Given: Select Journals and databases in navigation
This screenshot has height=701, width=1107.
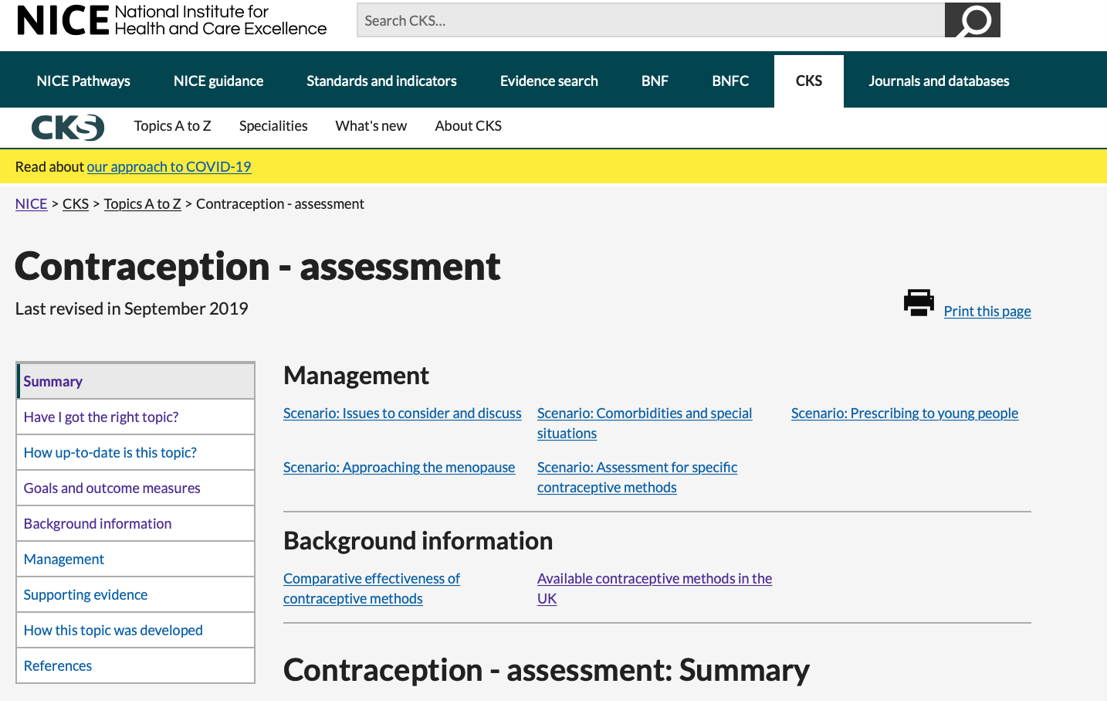Looking at the screenshot, I should pyautogui.click(x=938, y=81).
